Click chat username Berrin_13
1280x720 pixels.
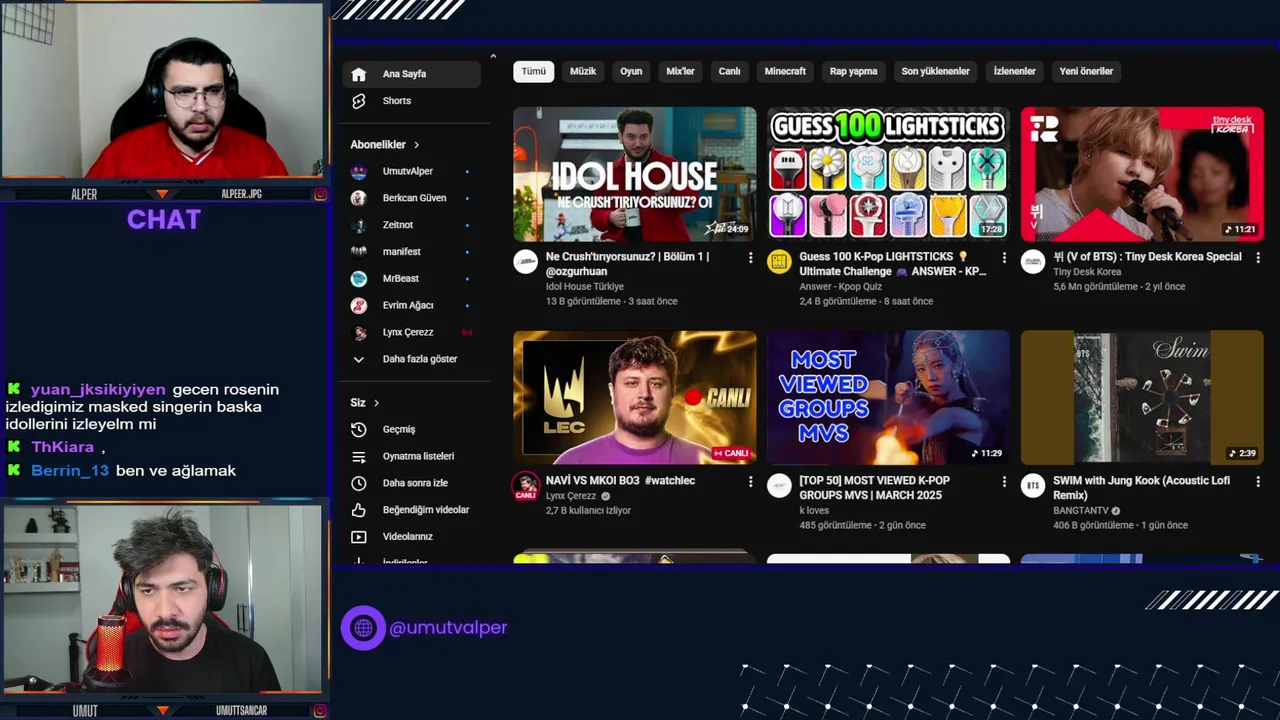click(70, 471)
